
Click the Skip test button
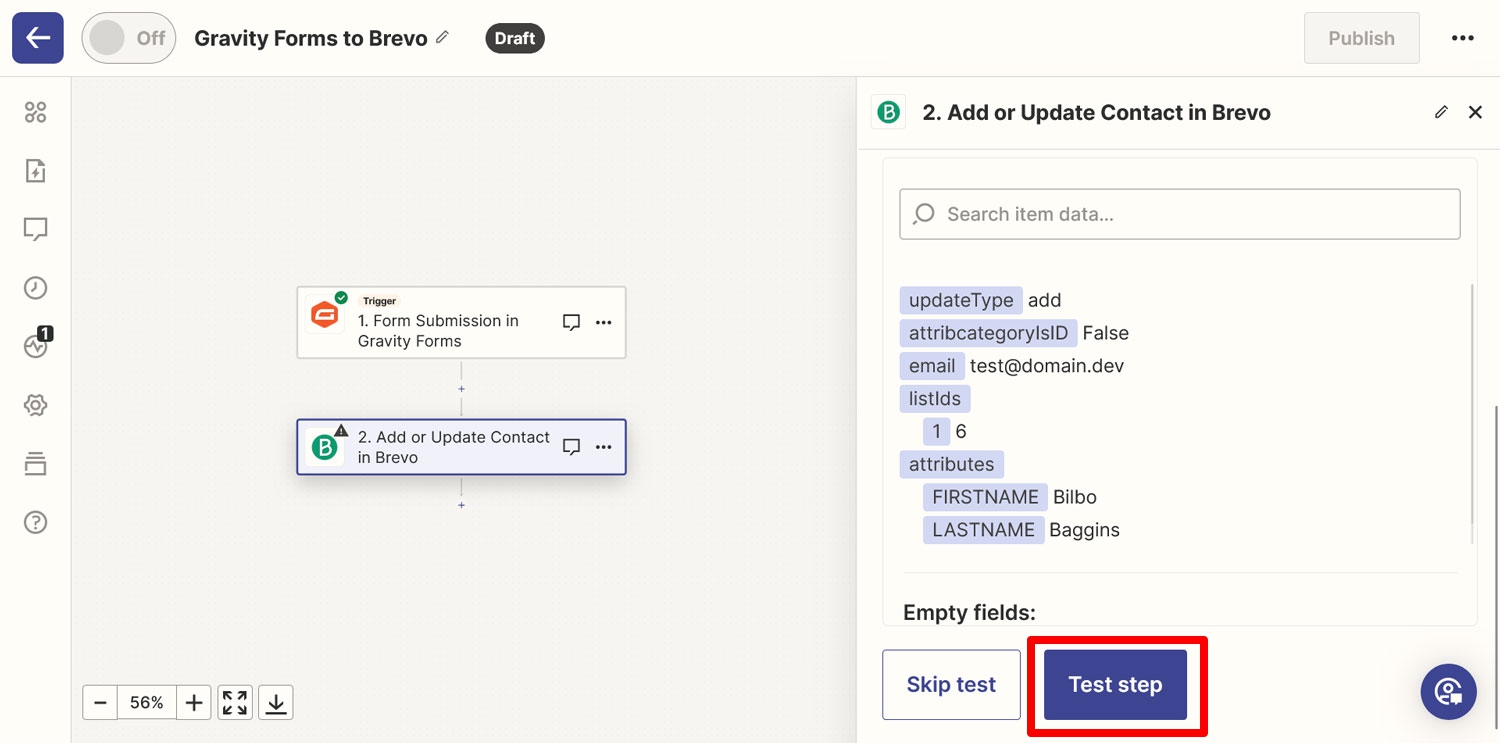[951, 685]
